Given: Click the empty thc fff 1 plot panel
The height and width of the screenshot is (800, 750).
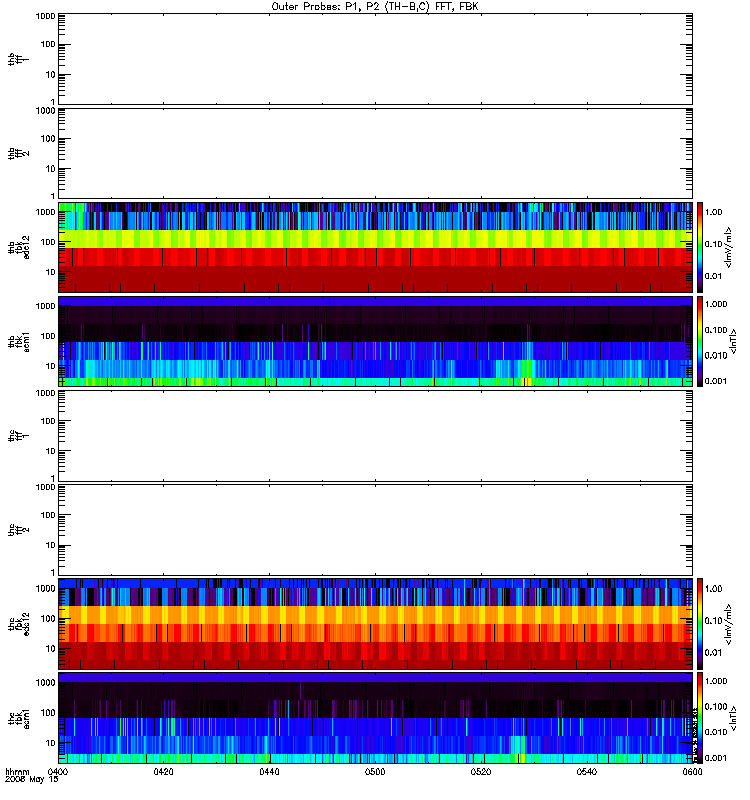Looking at the screenshot, I should (x=375, y=436).
